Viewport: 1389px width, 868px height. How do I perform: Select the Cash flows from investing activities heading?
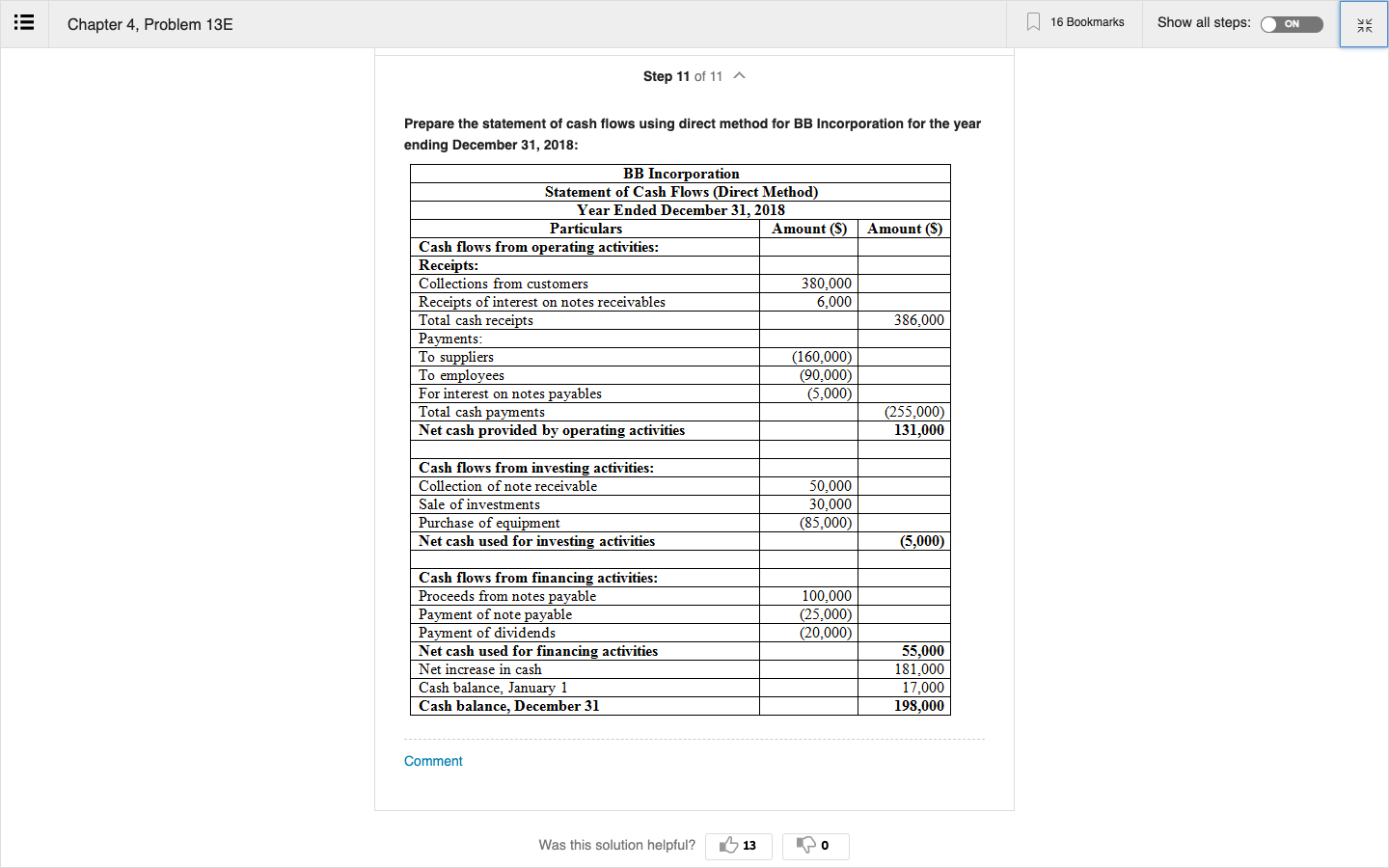536,468
